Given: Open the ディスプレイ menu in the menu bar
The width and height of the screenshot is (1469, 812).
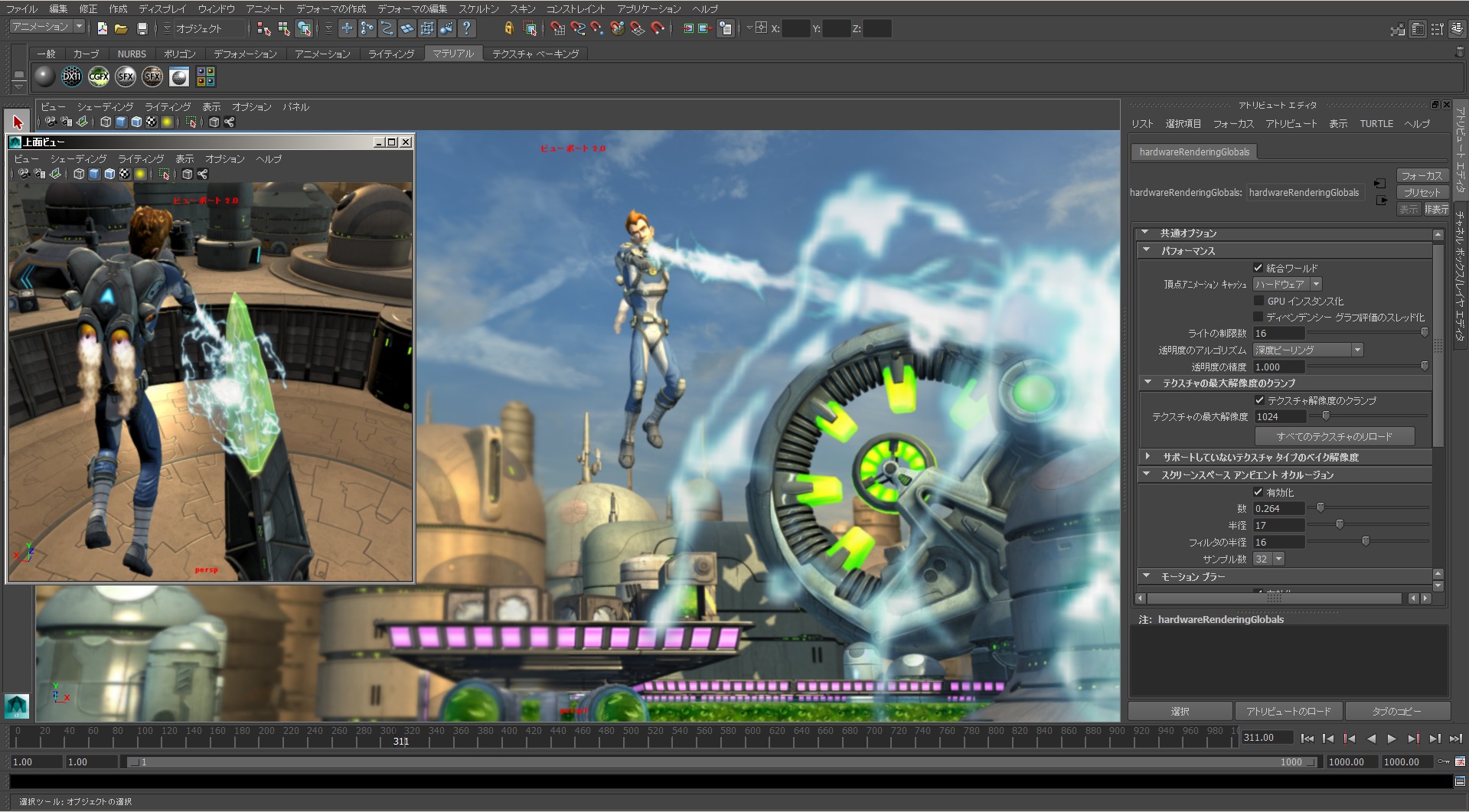Looking at the screenshot, I should tap(162, 9).
